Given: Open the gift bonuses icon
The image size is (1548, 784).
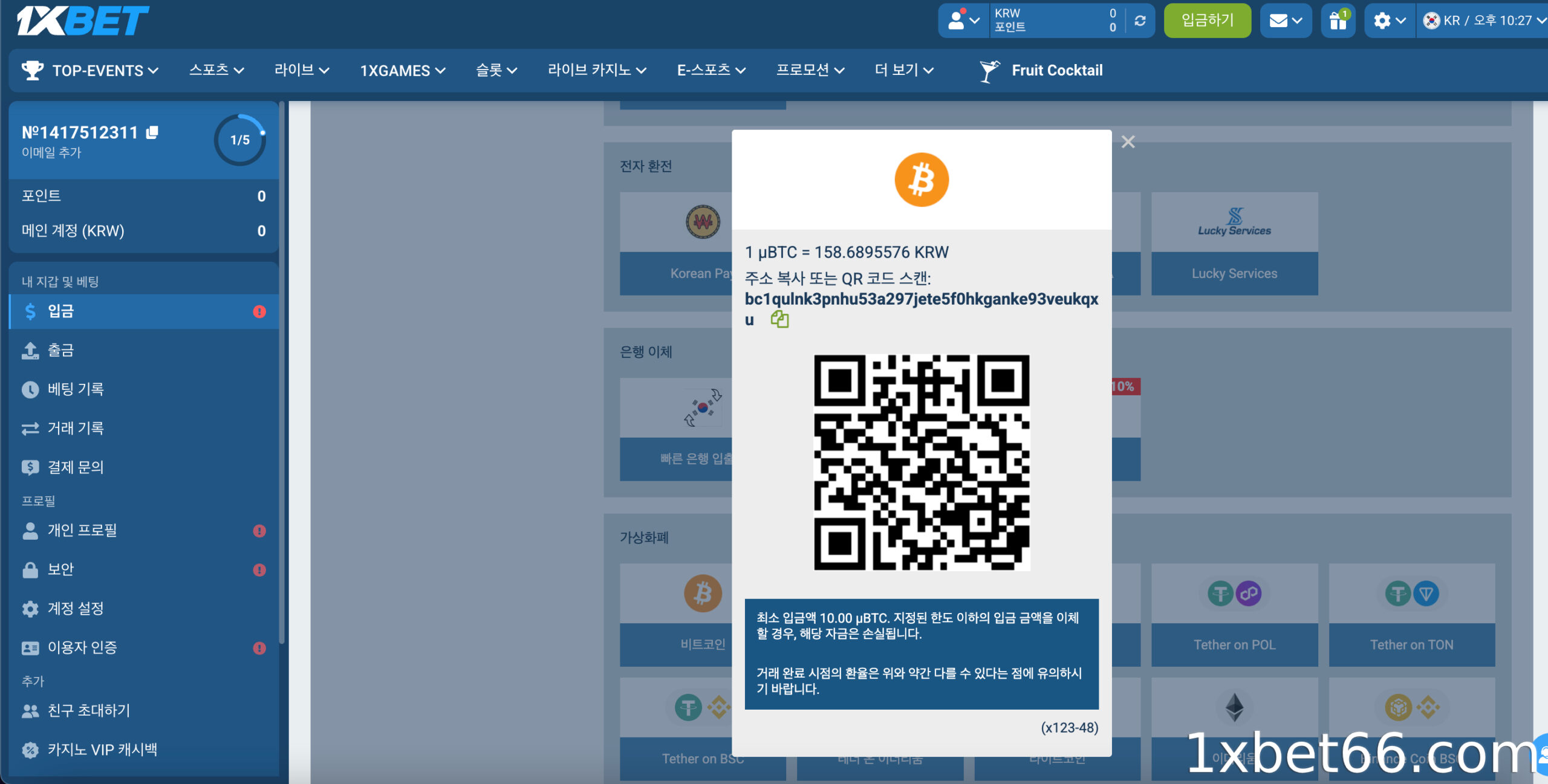Looking at the screenshot, I should pyautogui.click(x=1338, y=21).
